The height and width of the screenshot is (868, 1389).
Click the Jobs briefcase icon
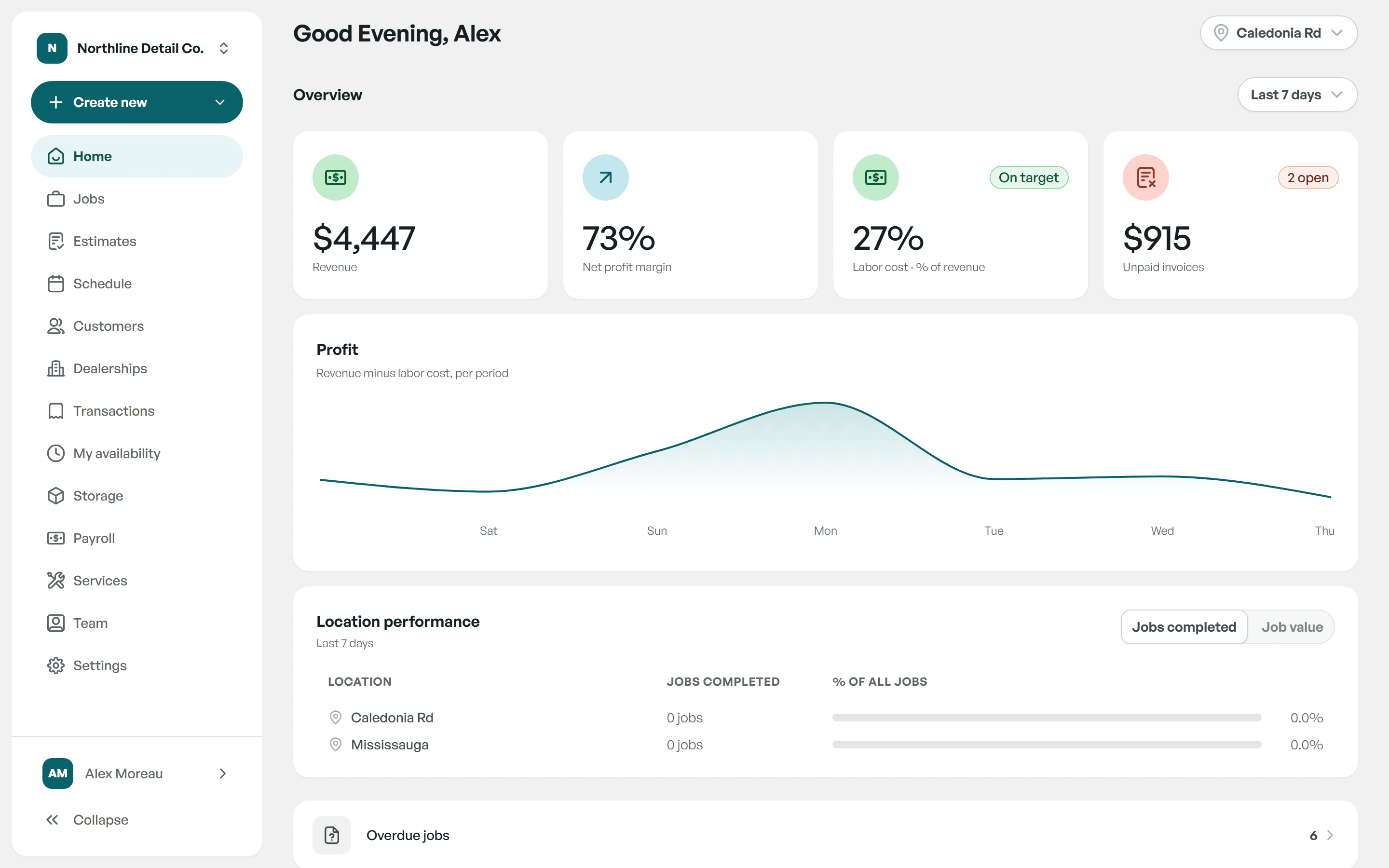coord(55,199)
